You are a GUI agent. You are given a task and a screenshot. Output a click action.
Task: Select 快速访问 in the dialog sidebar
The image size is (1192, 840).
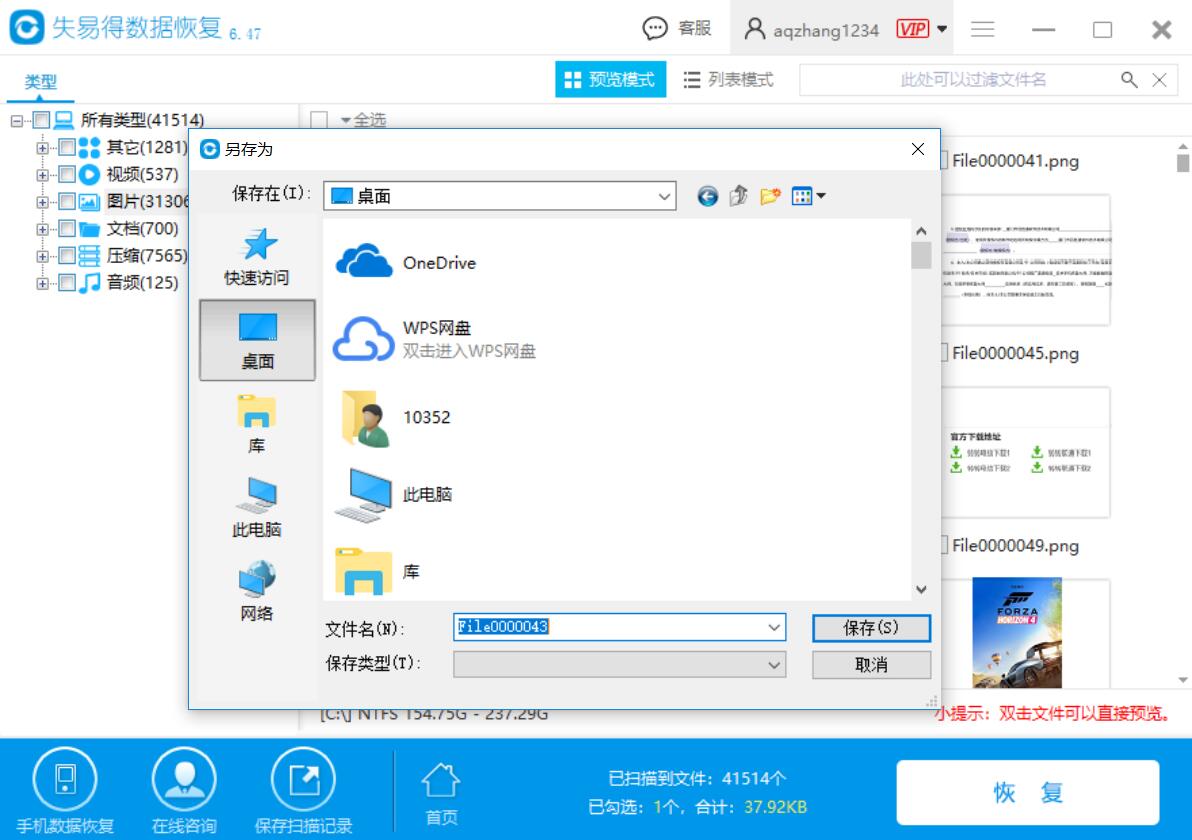point(257,257)
